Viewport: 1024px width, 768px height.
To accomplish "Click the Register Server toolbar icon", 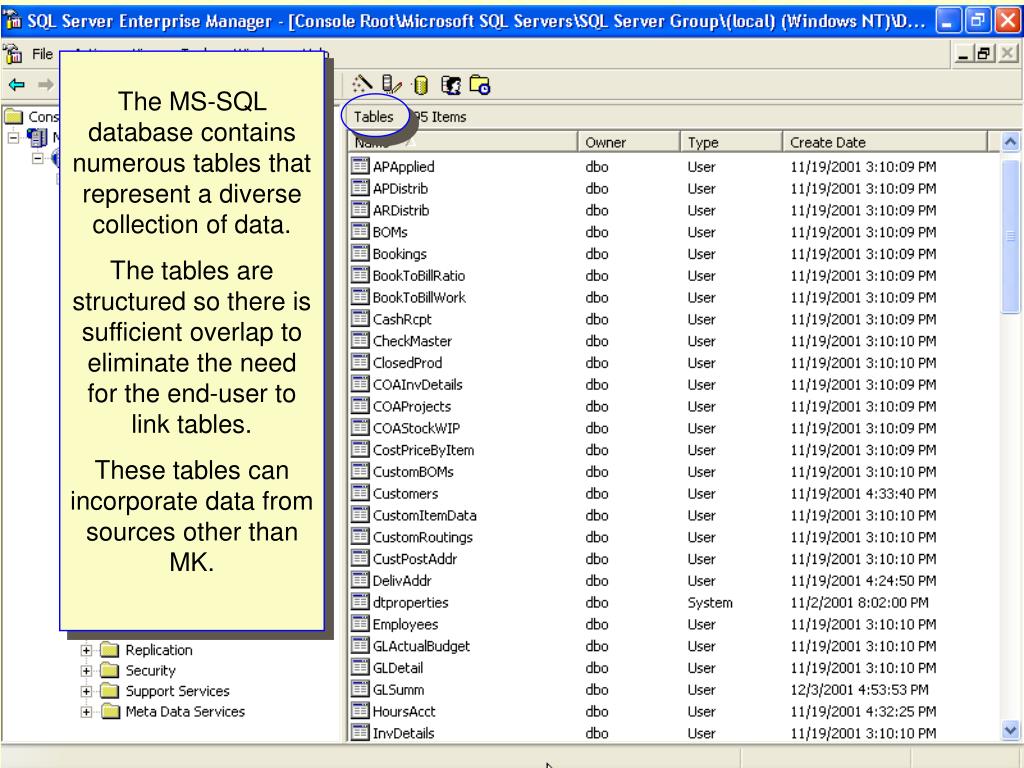I will (x=391, y=85).
